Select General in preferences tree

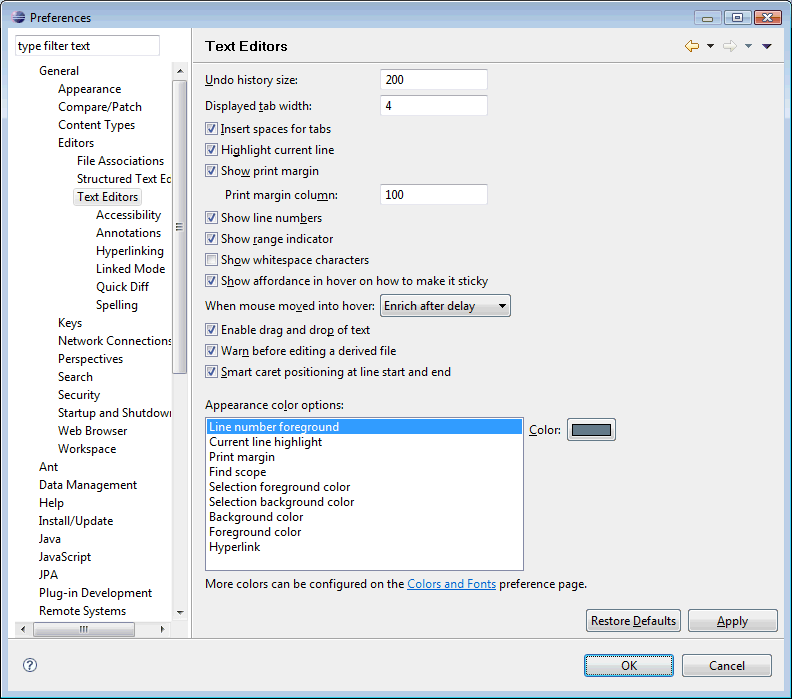click(x=59, y=71)
